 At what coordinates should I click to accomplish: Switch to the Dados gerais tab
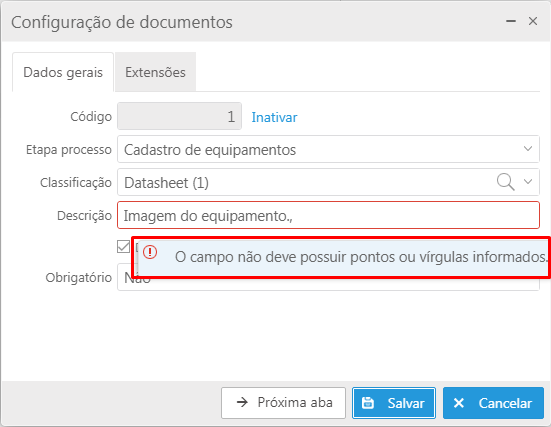pyautogui.click(x=63, y=72)
